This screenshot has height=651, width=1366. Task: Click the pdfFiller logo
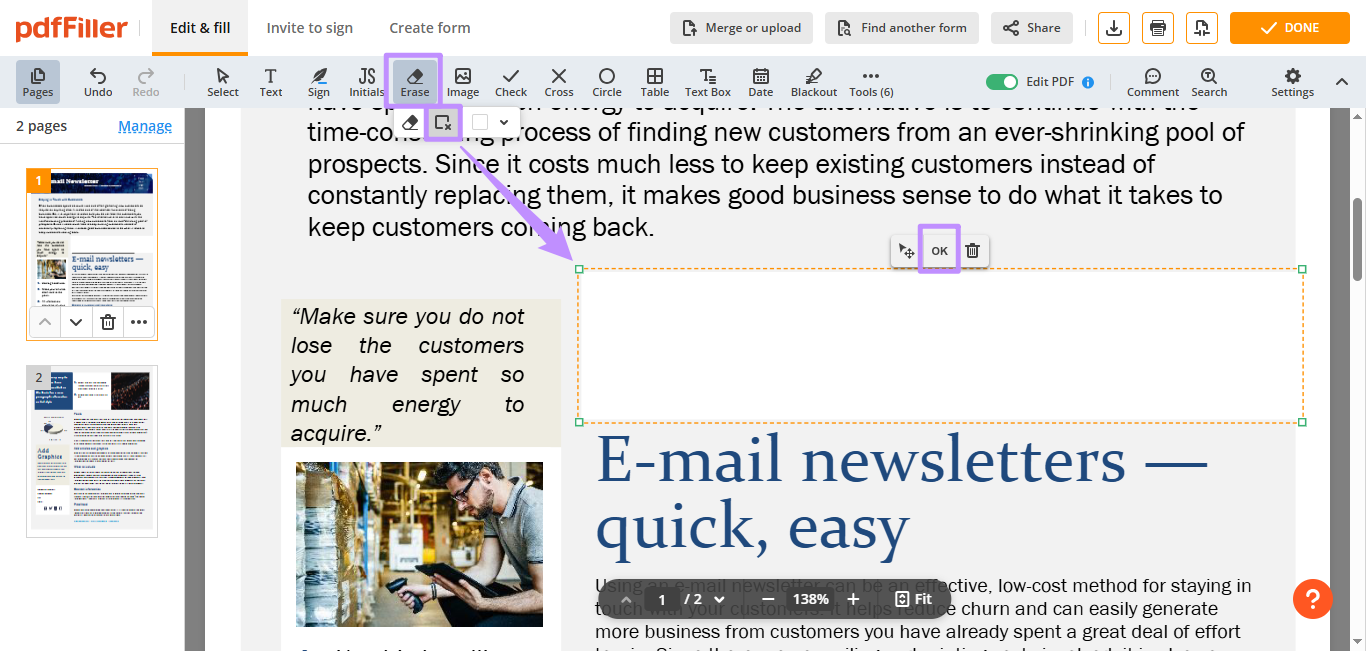pos(72,28)
